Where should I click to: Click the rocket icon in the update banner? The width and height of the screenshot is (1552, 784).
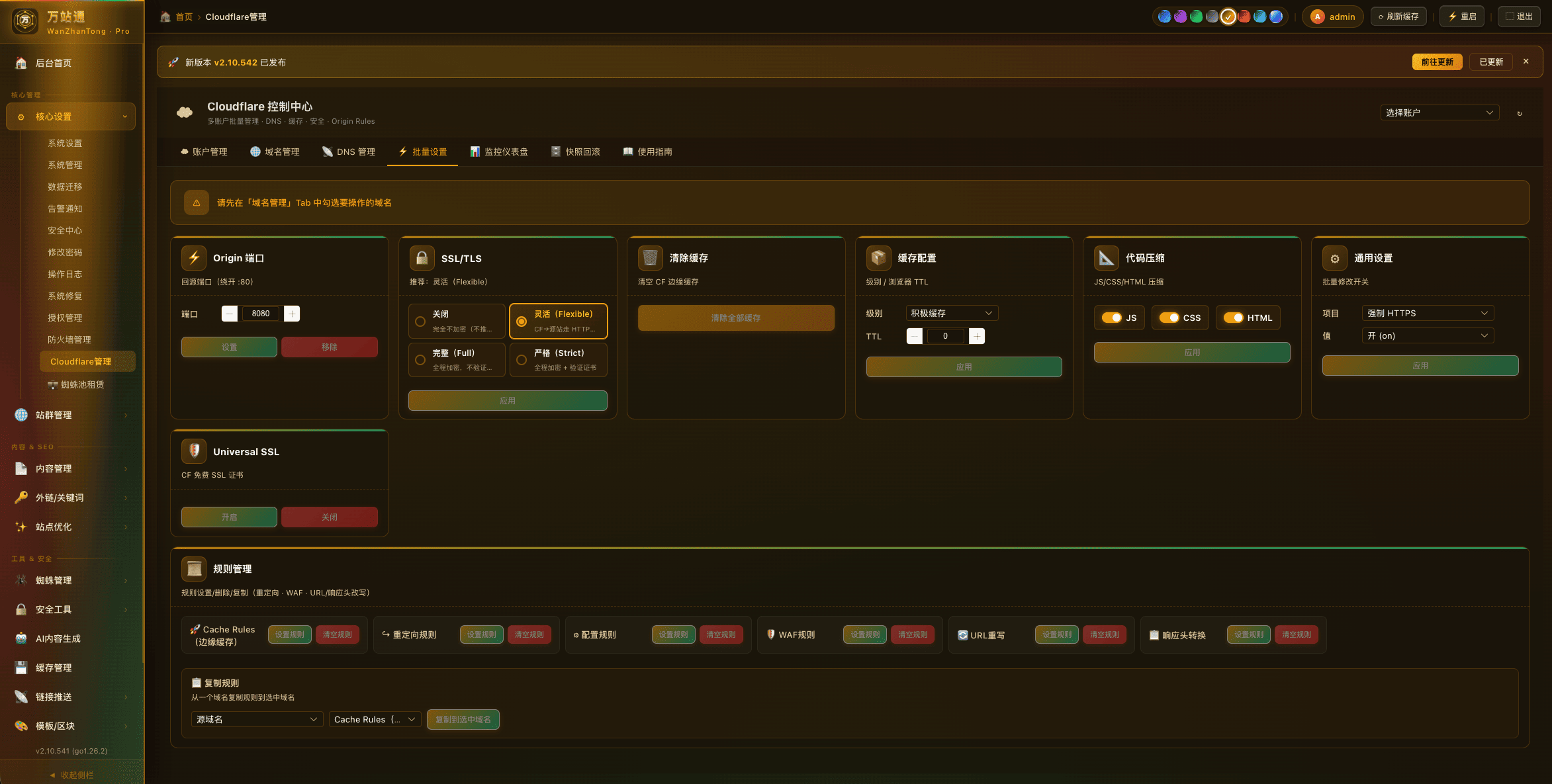click(x=173, y=62)
